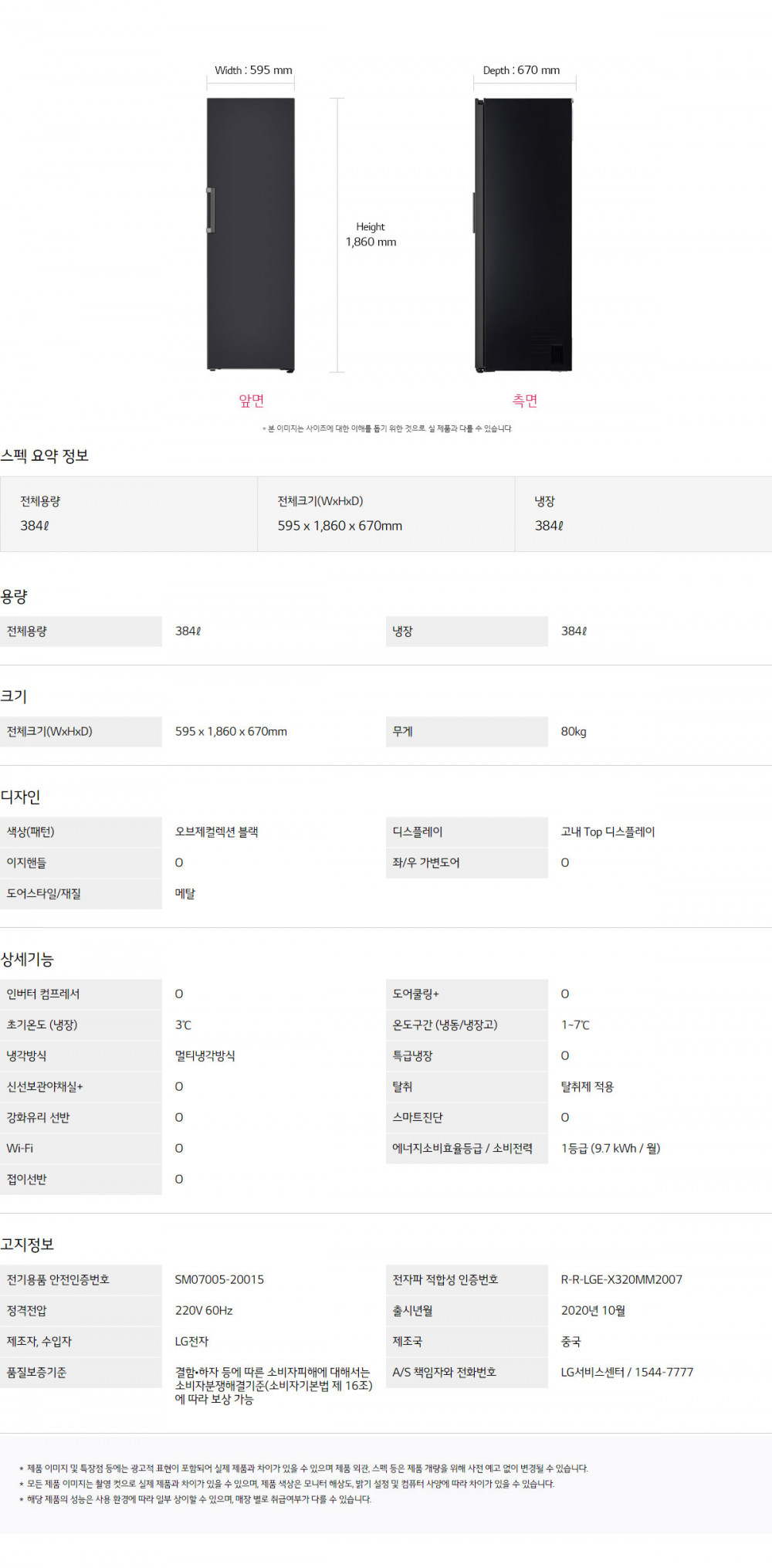Click the R-R-LGE-X320MM2007 certification number
The height and width of the screenshot is (1568, 772).
tap(621, 1279)
